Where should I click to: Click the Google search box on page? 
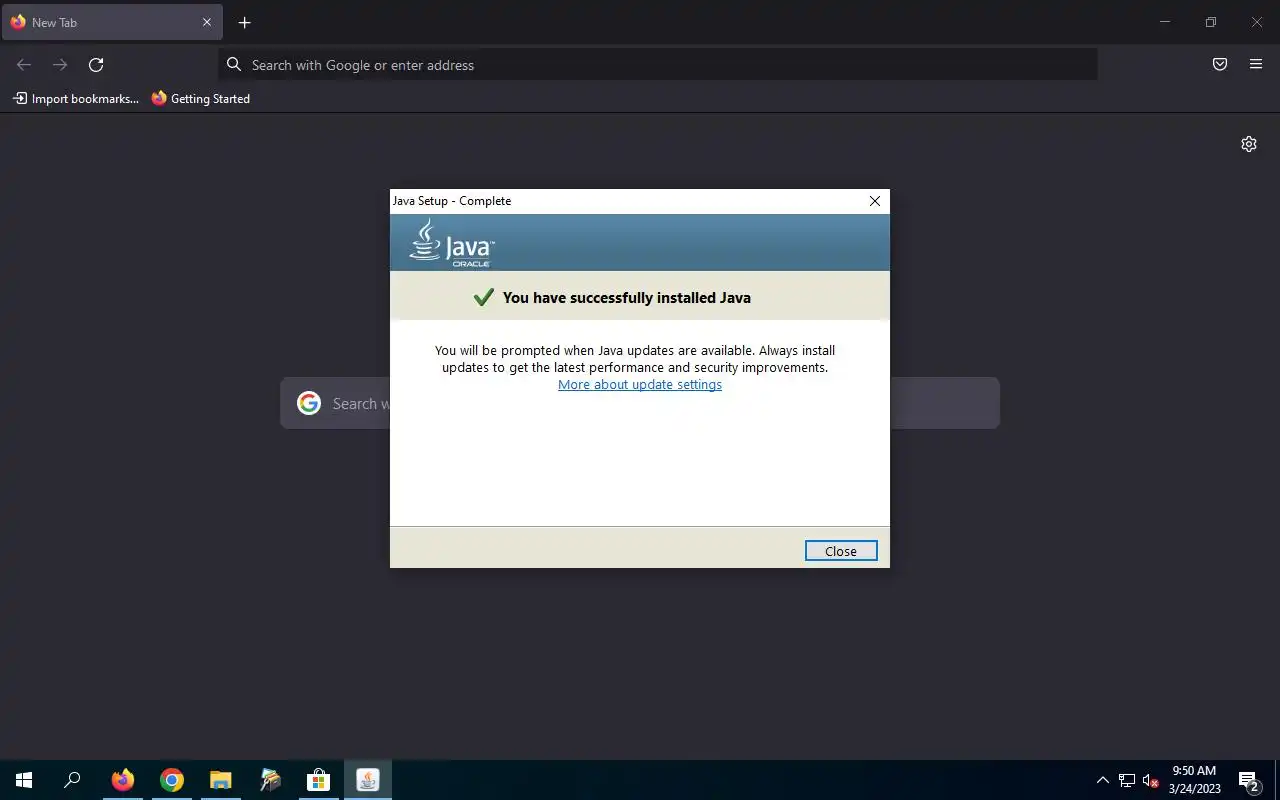(x=640, y=403)
